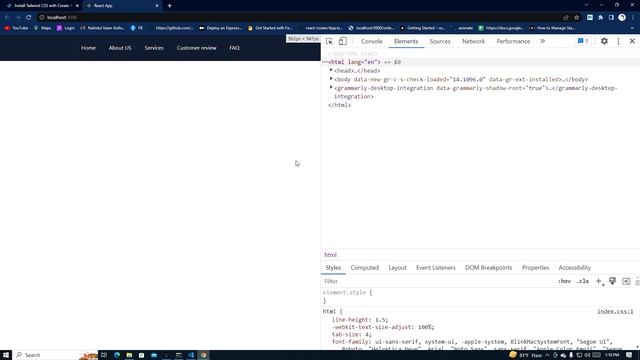The image size is (640, 360).
Task: Activate the inspect element picker icon
Action: click(329, 41)
